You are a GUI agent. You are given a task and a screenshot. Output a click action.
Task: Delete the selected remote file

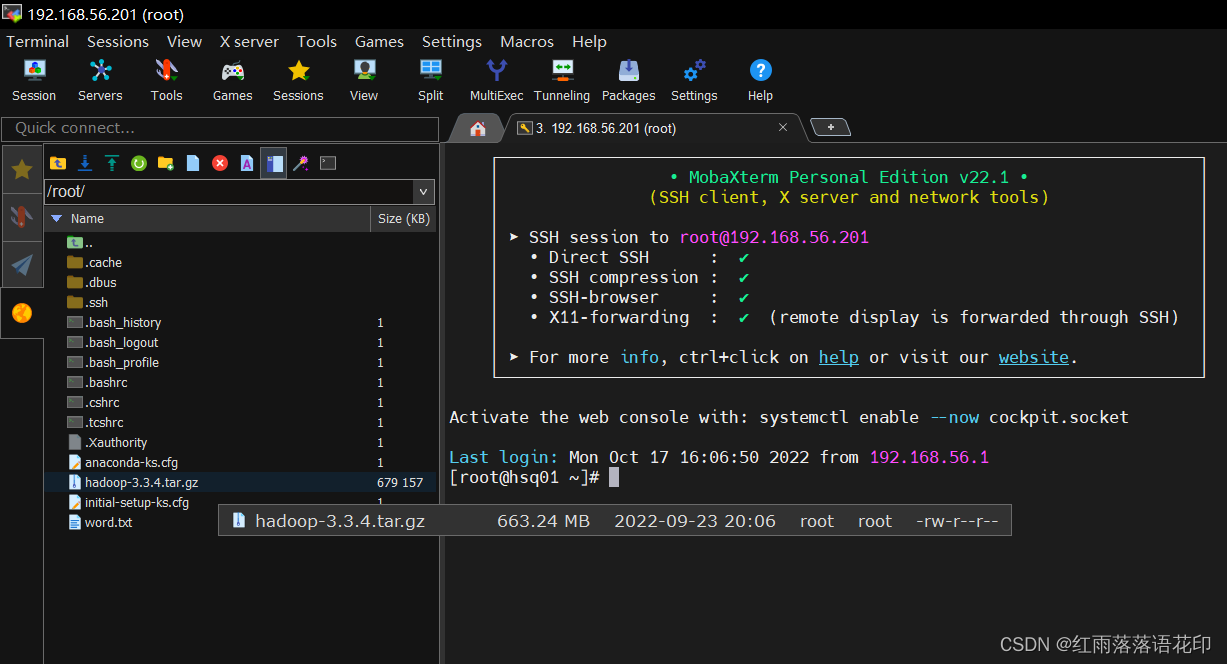(220, 163)
